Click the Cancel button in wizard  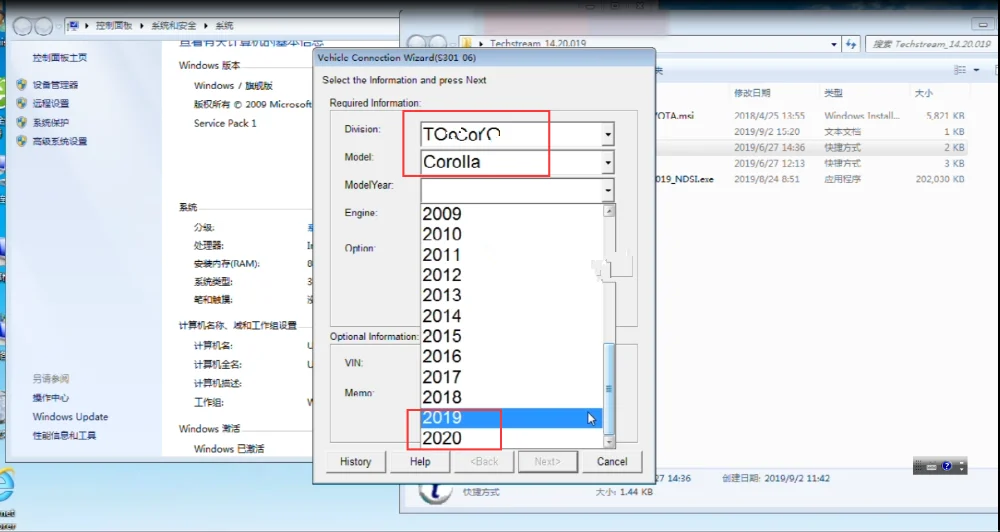(612, 462)
